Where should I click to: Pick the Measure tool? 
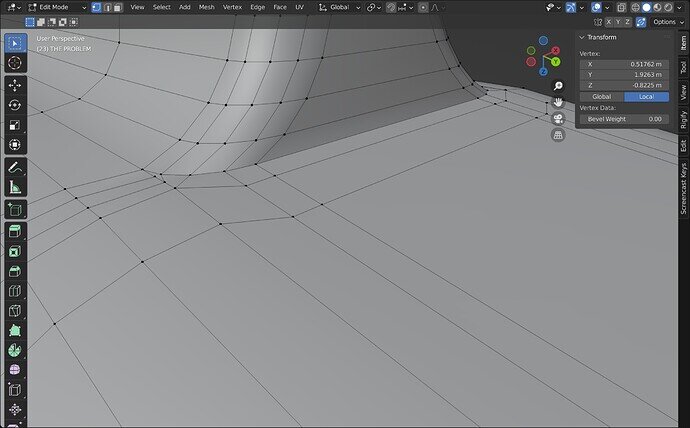pos(15,187)
